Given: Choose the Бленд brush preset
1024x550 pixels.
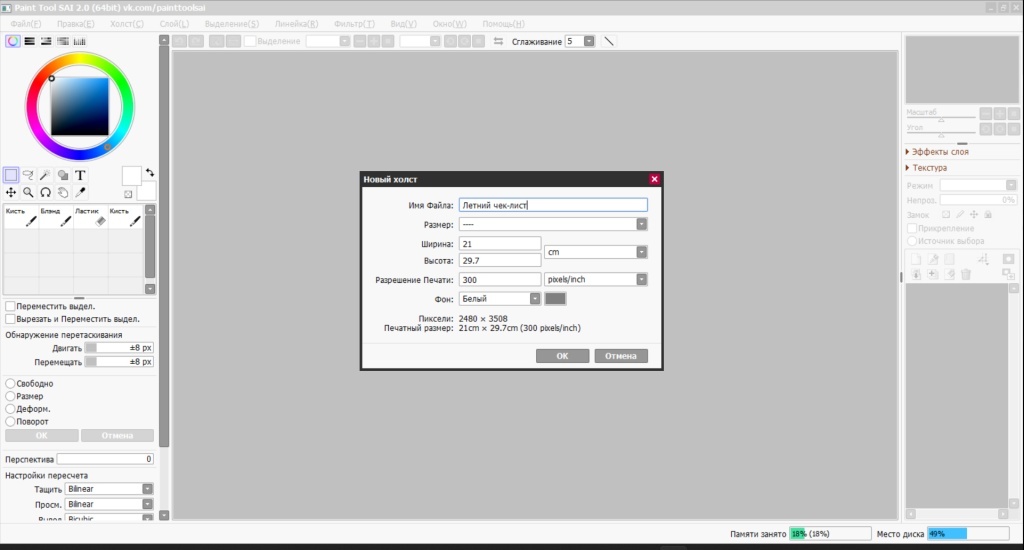Looking at the screenshot, I should 56,218.
